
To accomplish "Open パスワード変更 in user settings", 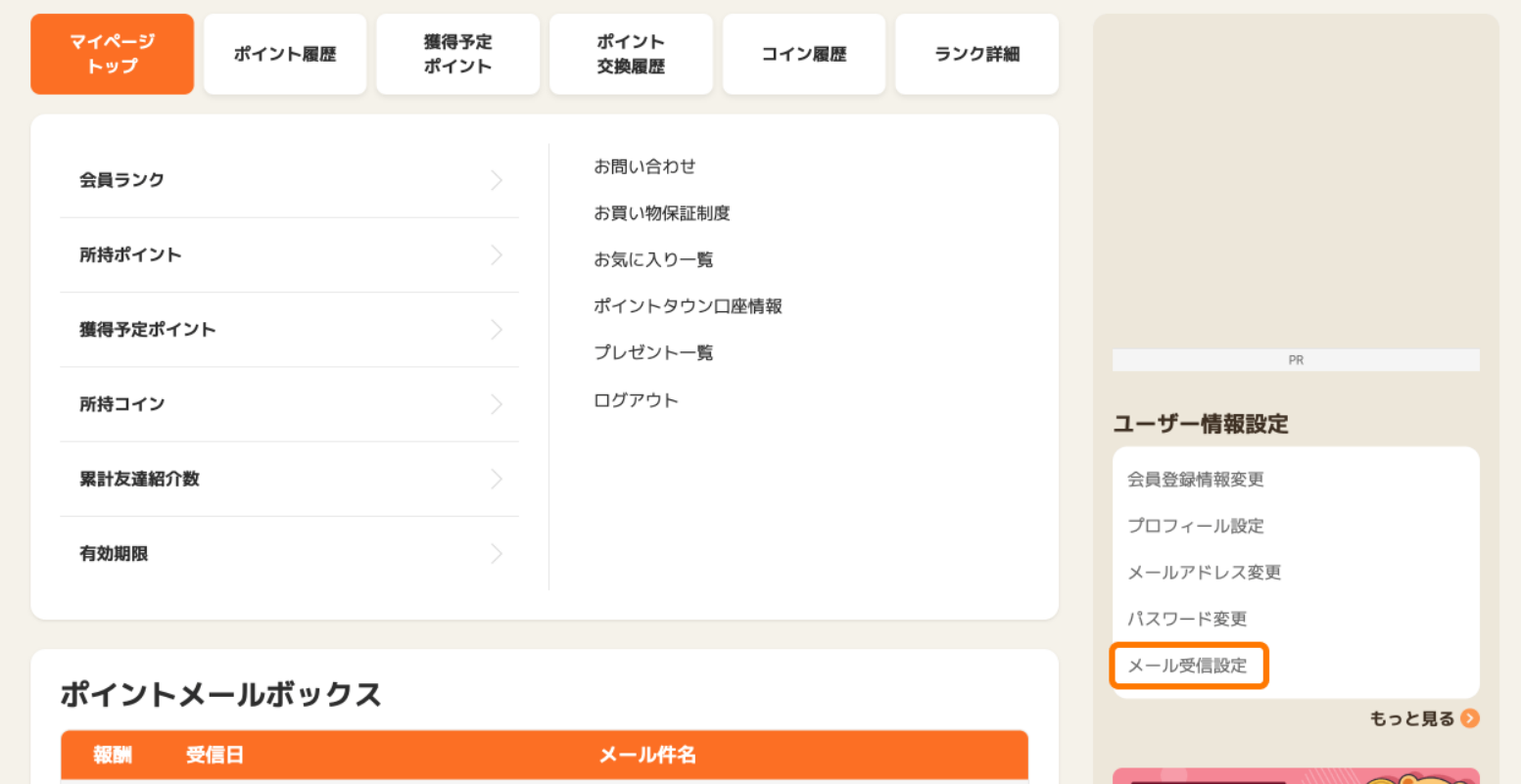I will coord(1187,619).
